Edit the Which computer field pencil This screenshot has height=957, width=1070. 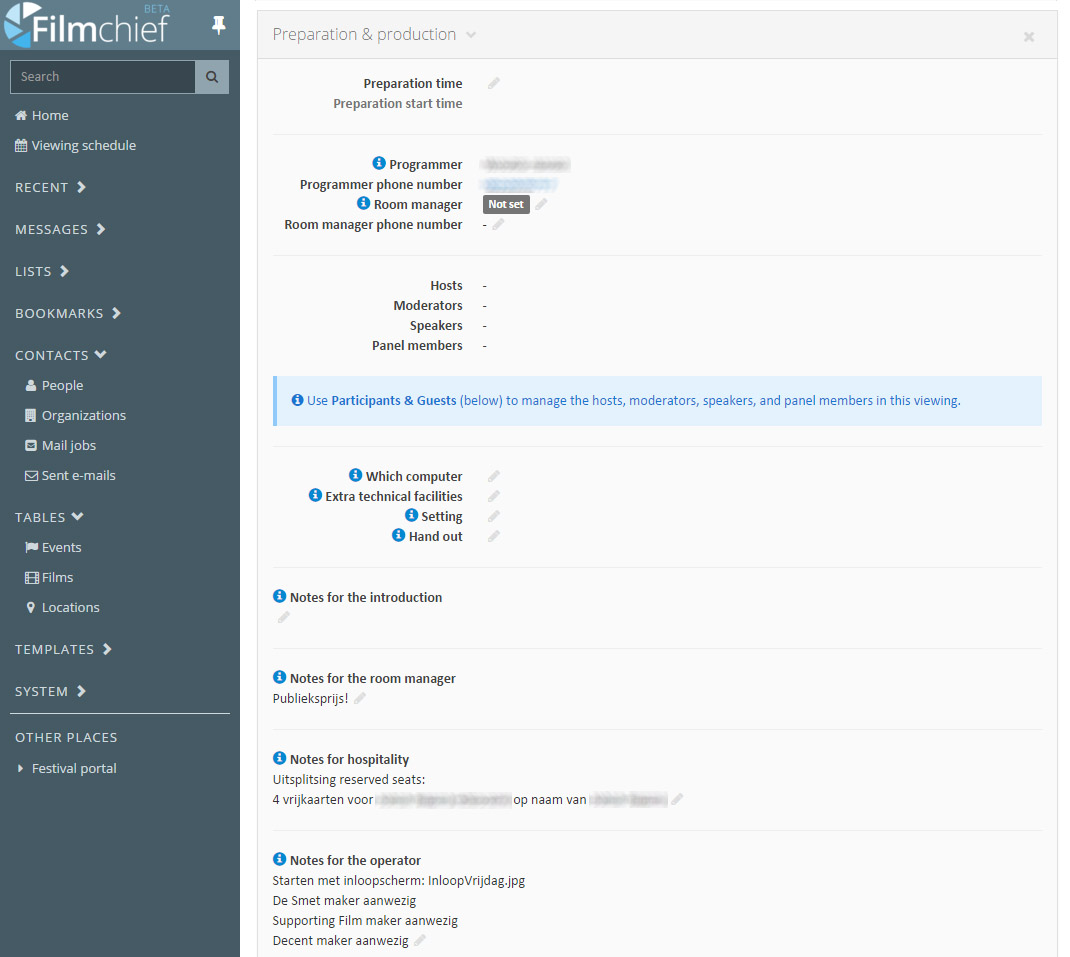(493, 477)
